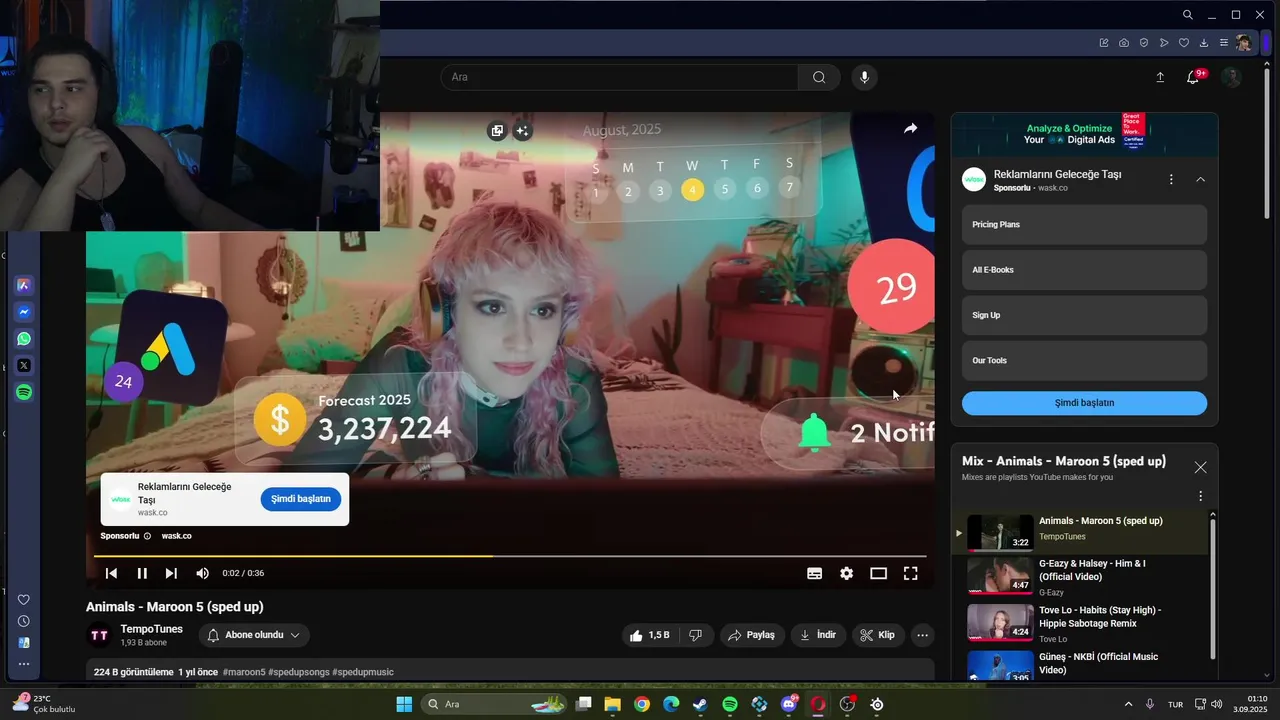The image size is (1280, 720).
Task: Share the ad video via arrow
Action: click(910, 129)
